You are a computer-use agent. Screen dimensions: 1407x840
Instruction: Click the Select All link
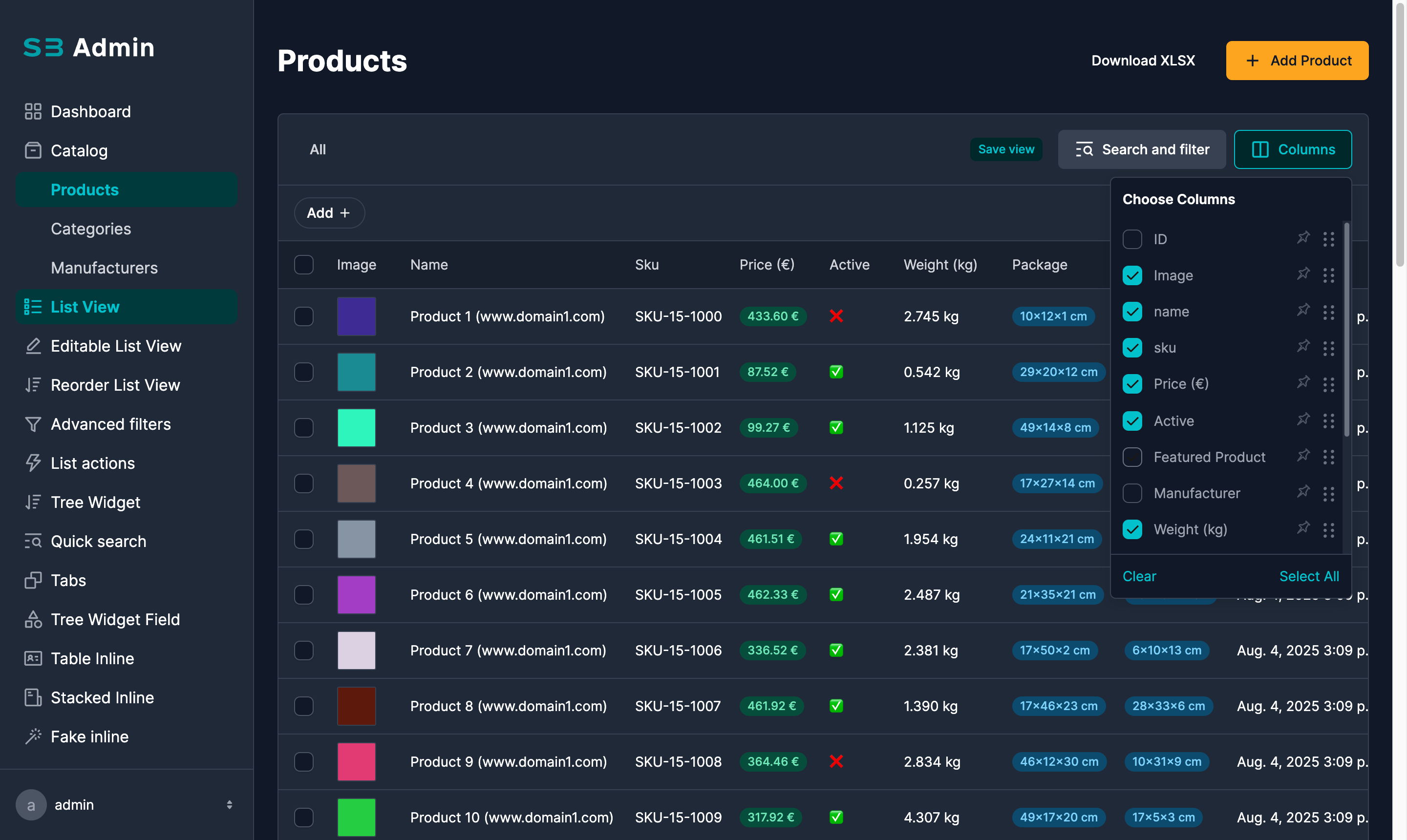(1308, 576)
